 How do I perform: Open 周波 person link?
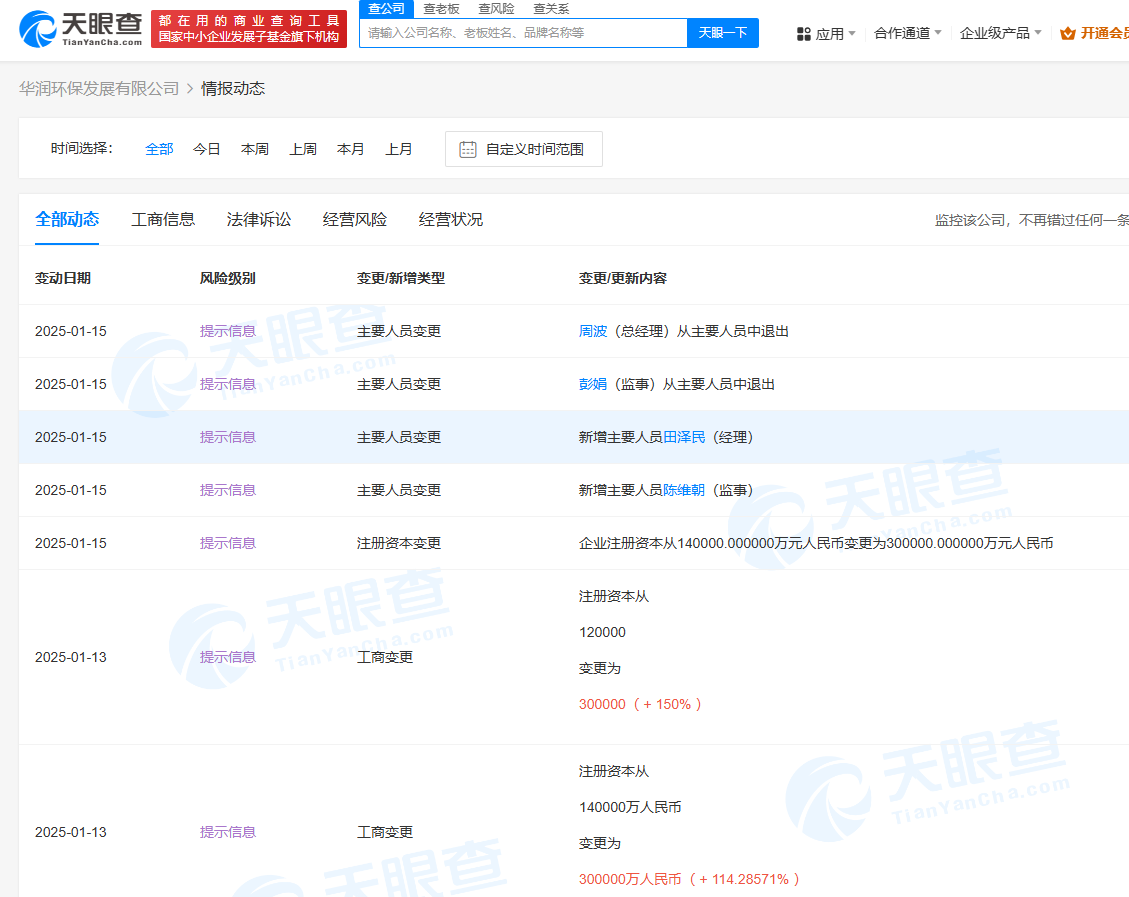(593, 331)
